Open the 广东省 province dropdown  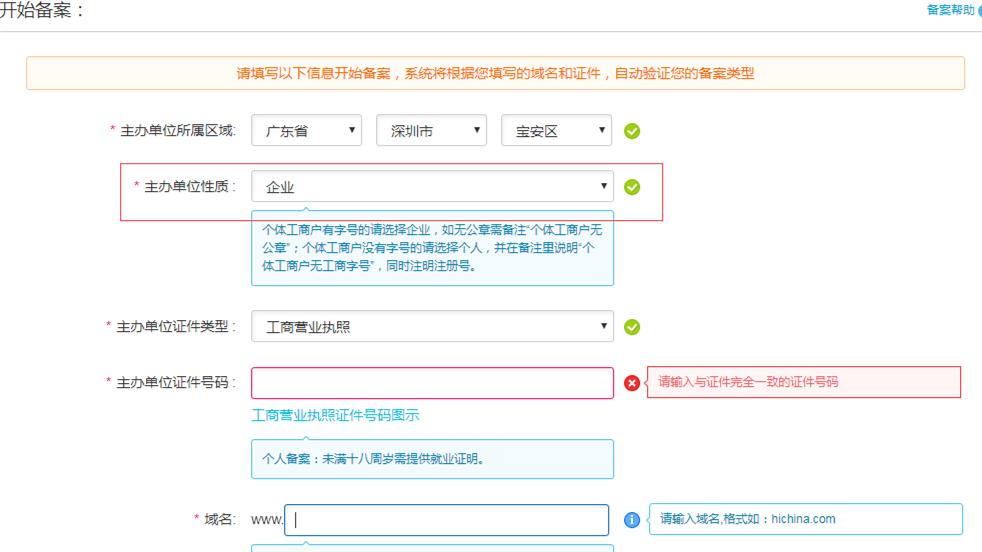click(x=306, y=131)
